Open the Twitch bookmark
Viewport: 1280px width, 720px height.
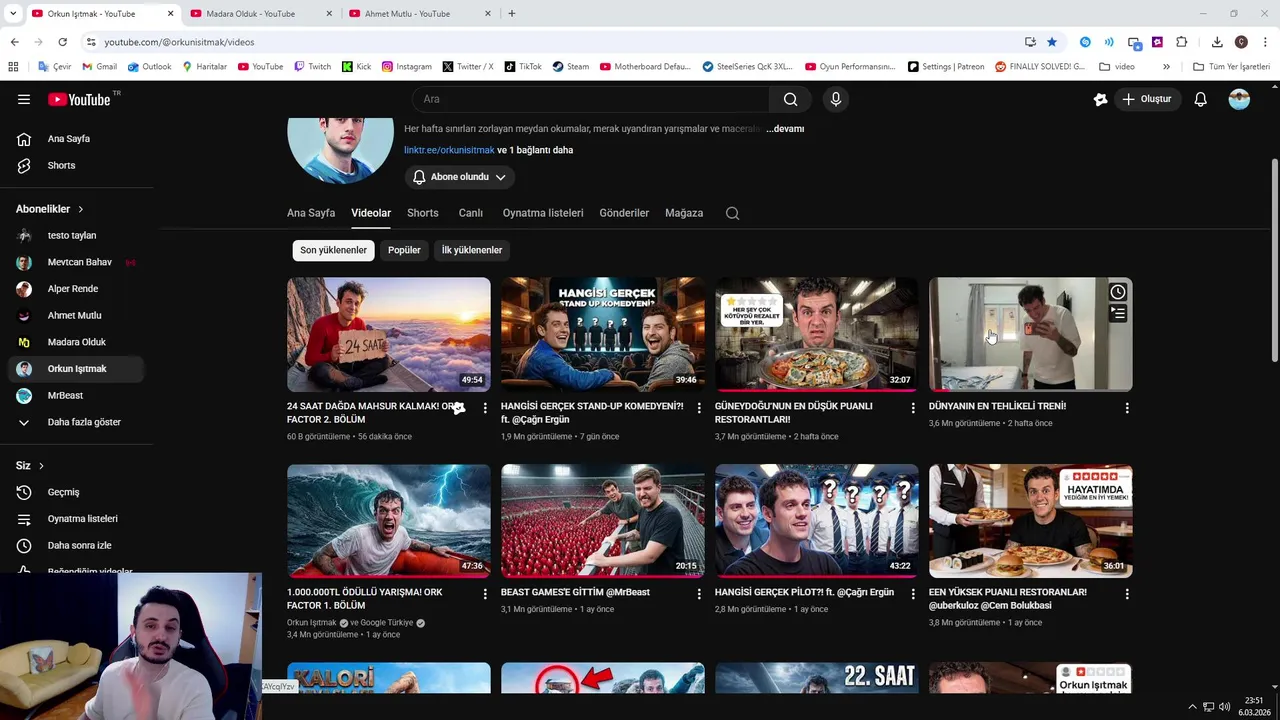(x=312, y=67)
